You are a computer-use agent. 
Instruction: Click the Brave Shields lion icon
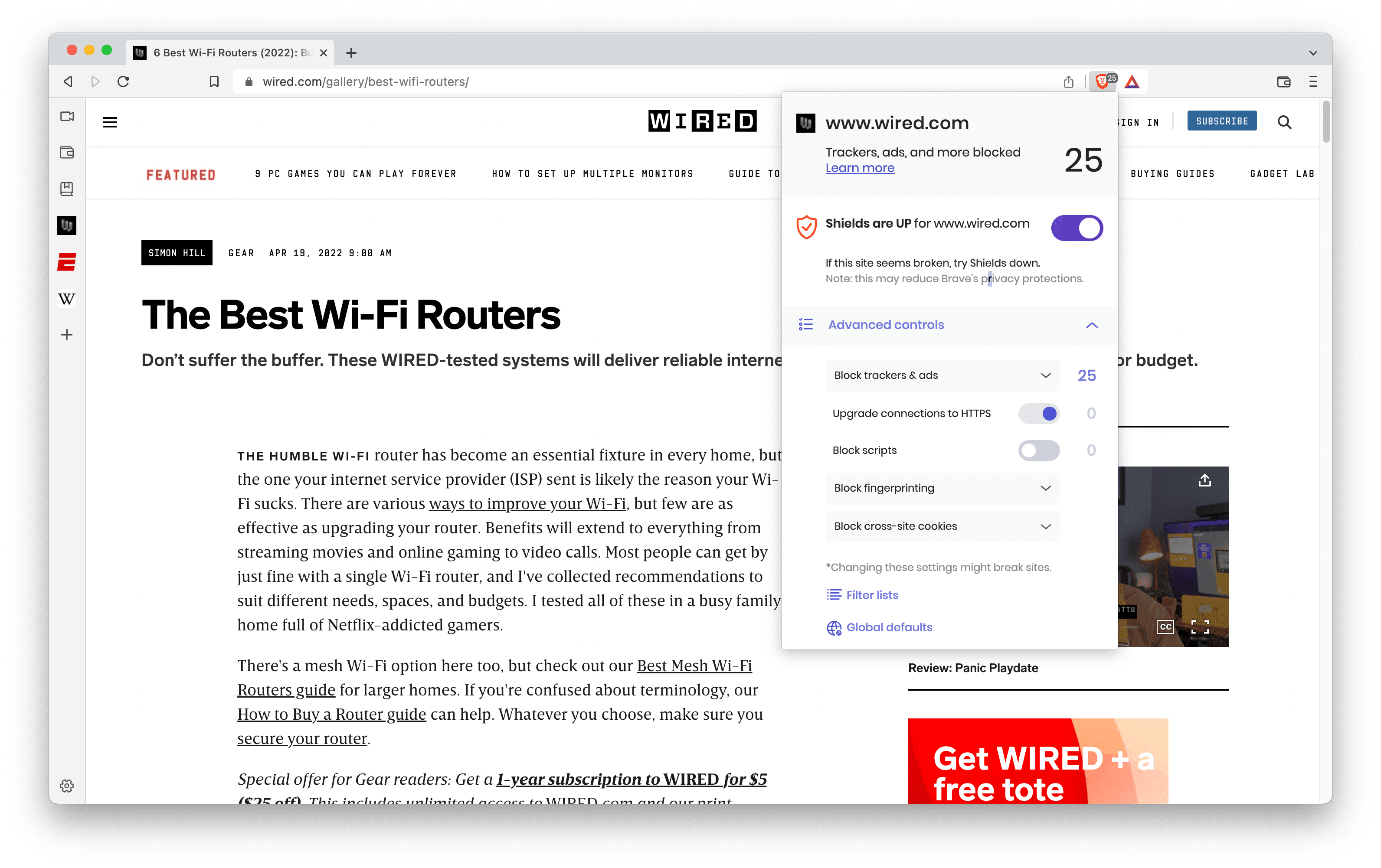(1100, 81)
